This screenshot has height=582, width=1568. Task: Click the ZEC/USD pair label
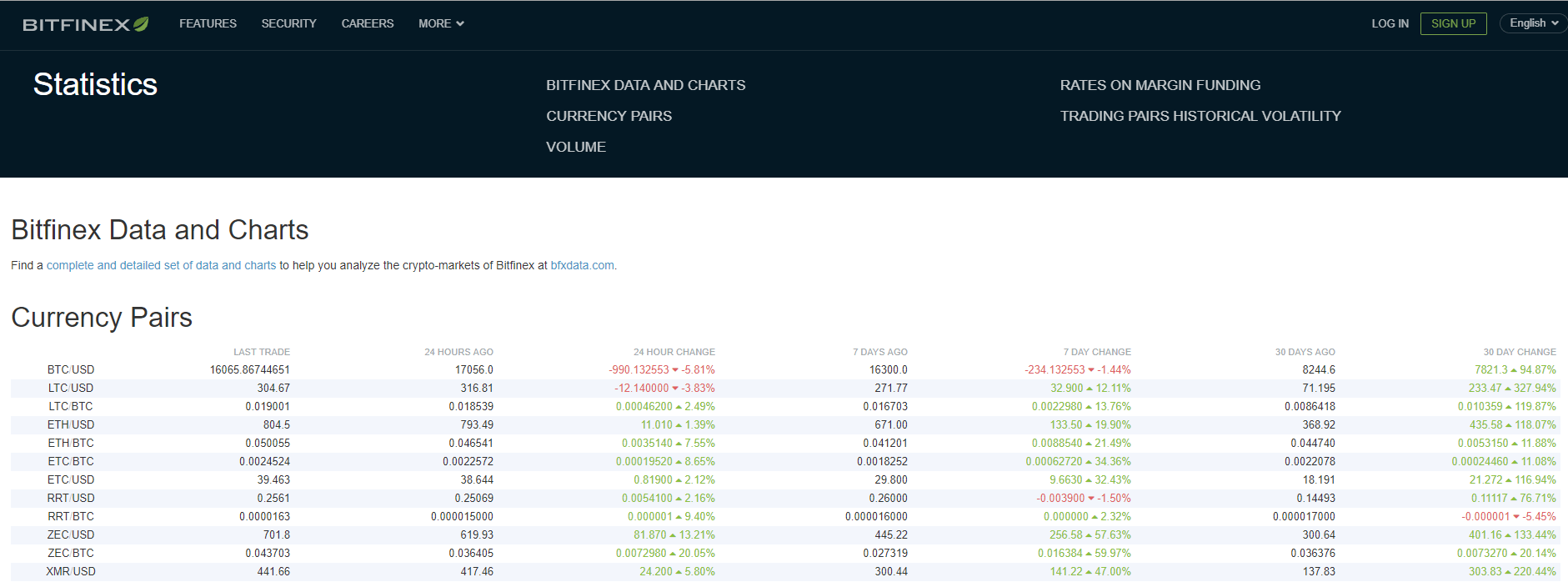pos(71,534)
